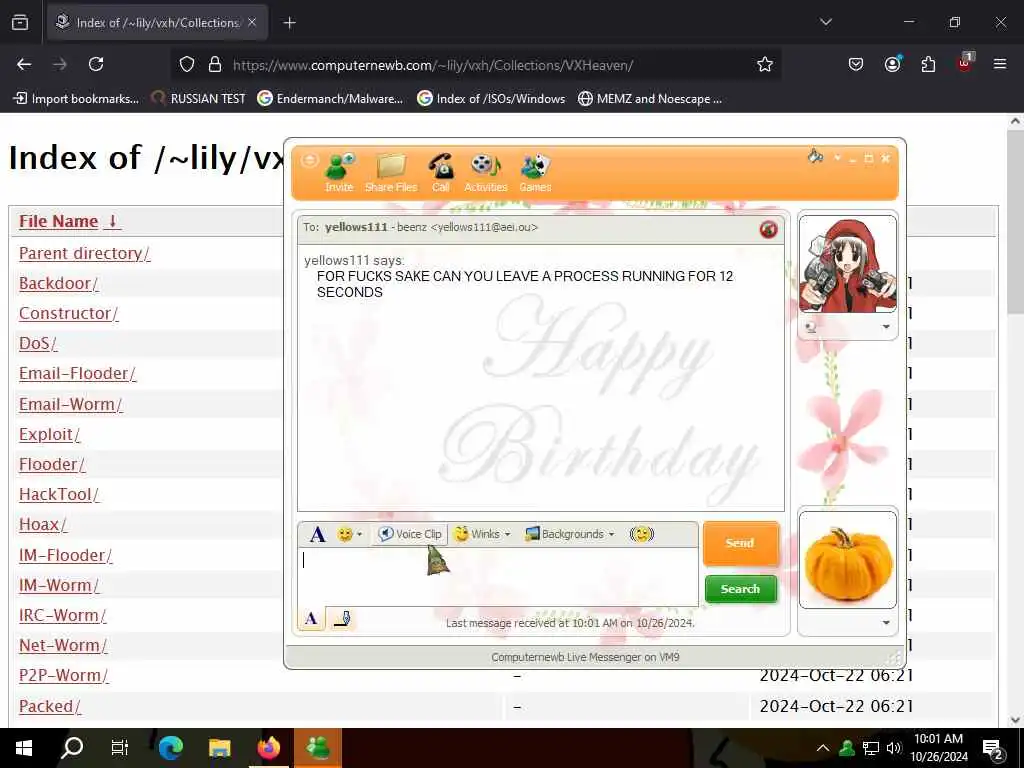Open the emoticon picker dropdown
The height and width of the screenshot is (768, 1024).
click(349, 534)
